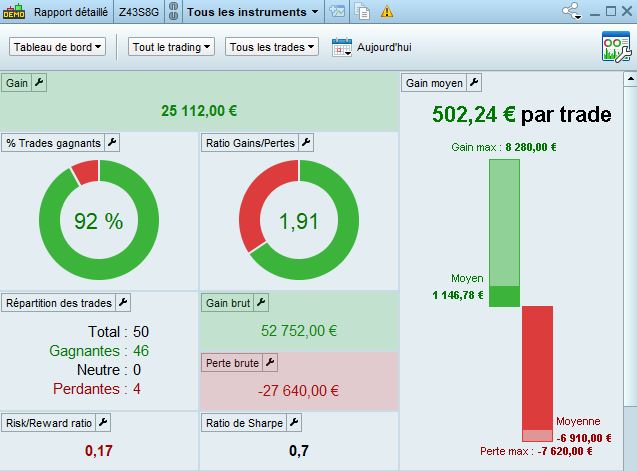The image size is (637, 471).
Task: Click the wrench next to Risk/Reward ratio
Action: (103, 423)
